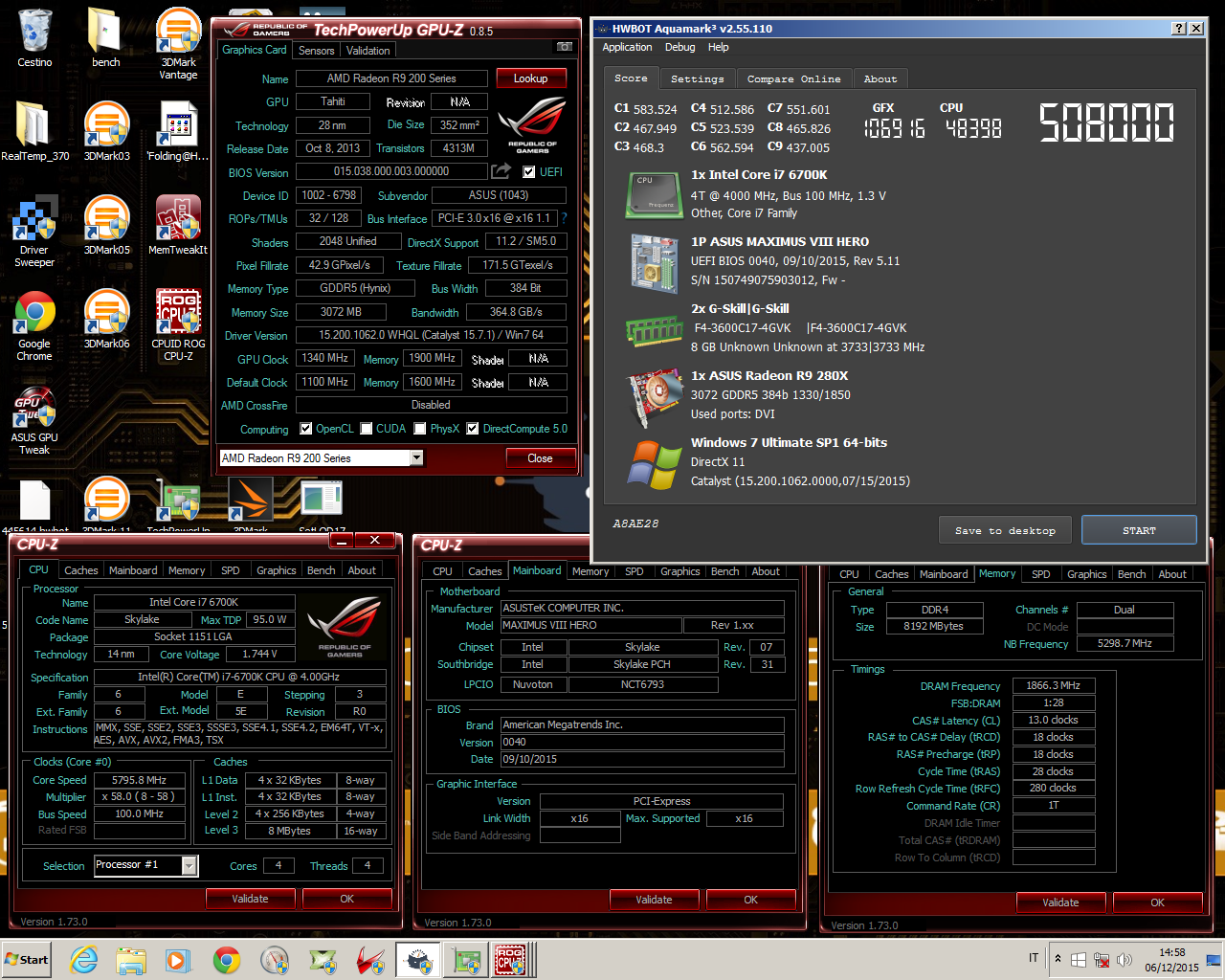Open Windows Media Player from taskbar
Screen dimensions: 1225x980
[178, 960]
